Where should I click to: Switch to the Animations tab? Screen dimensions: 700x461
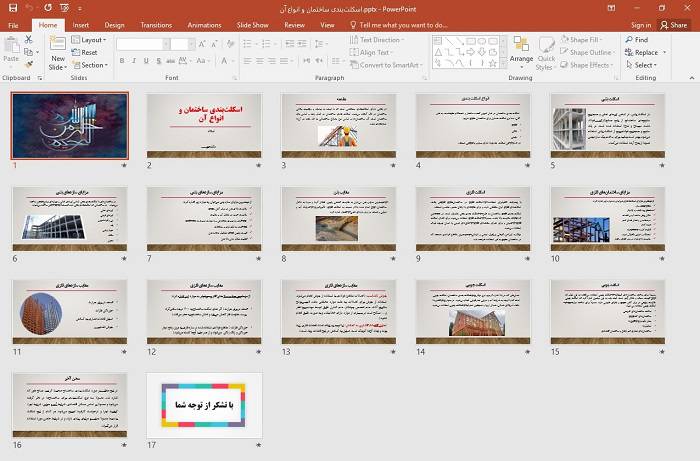[x=204, y=25]
